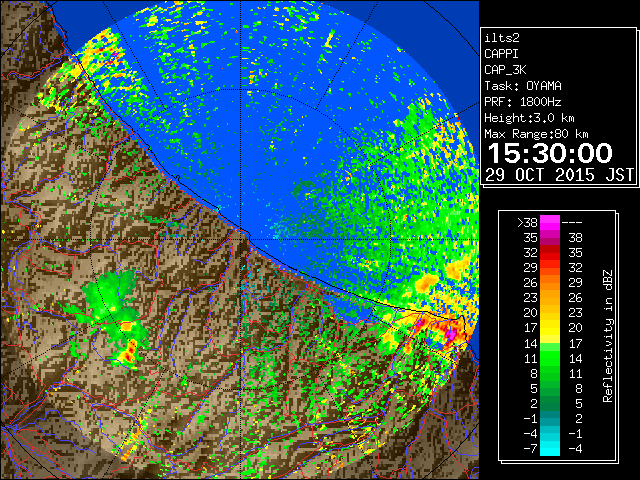Click the '---' legend entry
The image size is (640, 480).
(572, 223)
